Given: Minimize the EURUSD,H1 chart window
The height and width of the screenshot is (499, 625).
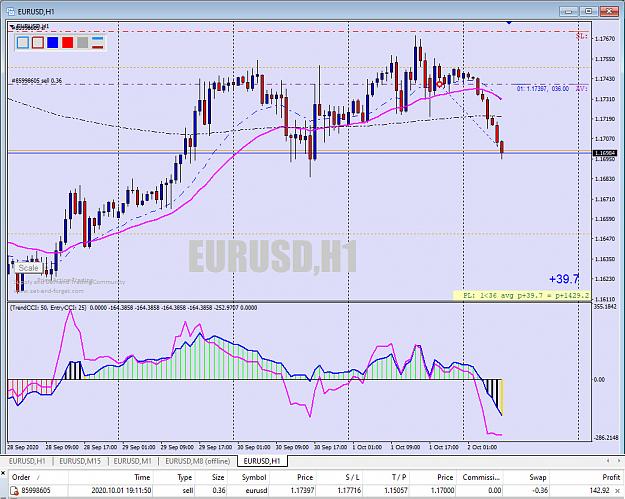Looking at the screenshot, I should [569, 11].
